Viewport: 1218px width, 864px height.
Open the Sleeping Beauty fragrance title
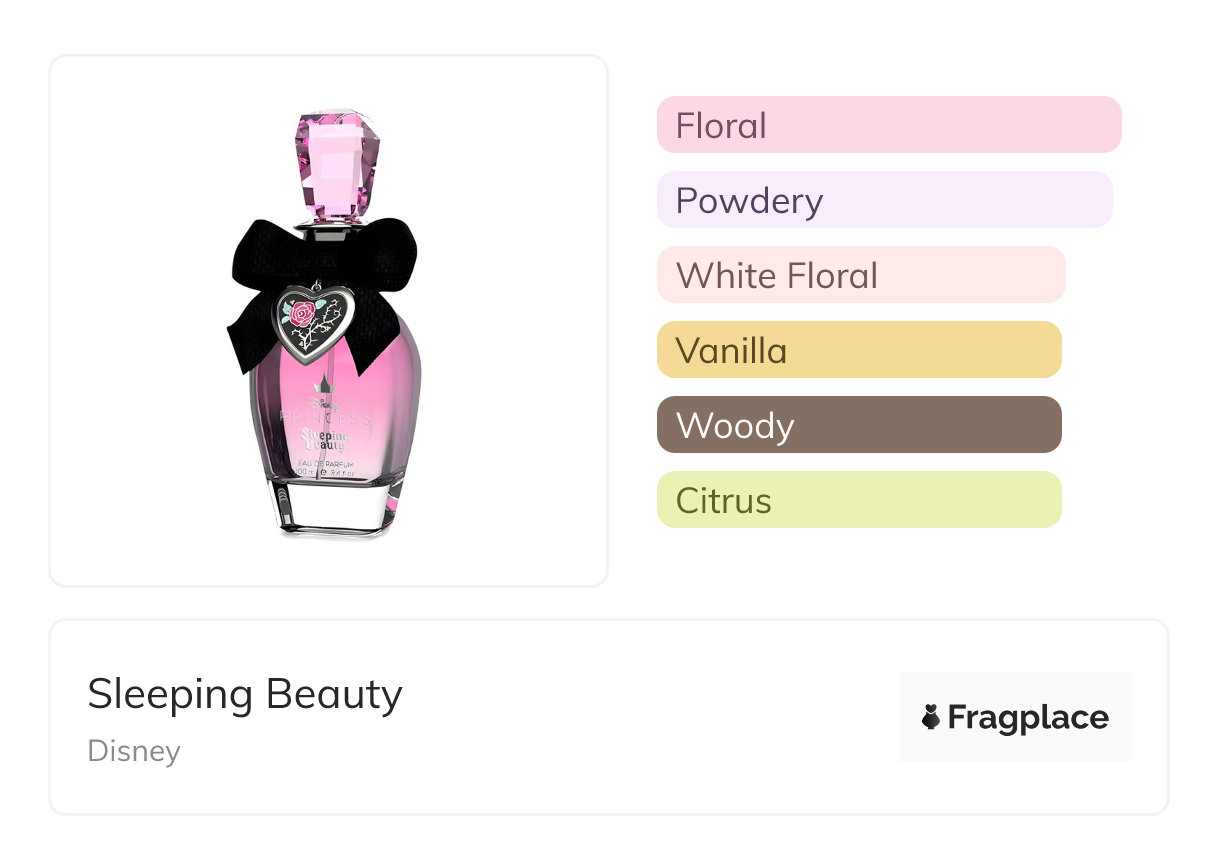[x=245, y=694]
